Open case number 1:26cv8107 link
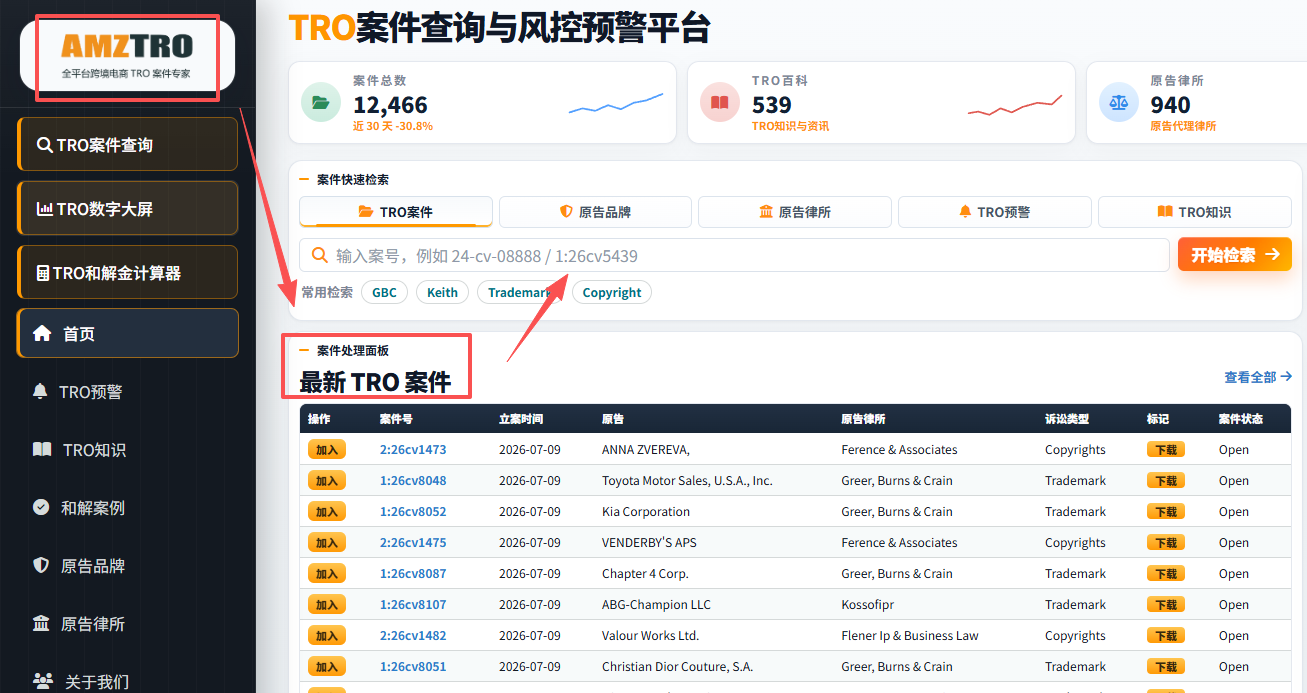Image resolution: width=1307 pixels, height=693 pixels. [413, 605]
